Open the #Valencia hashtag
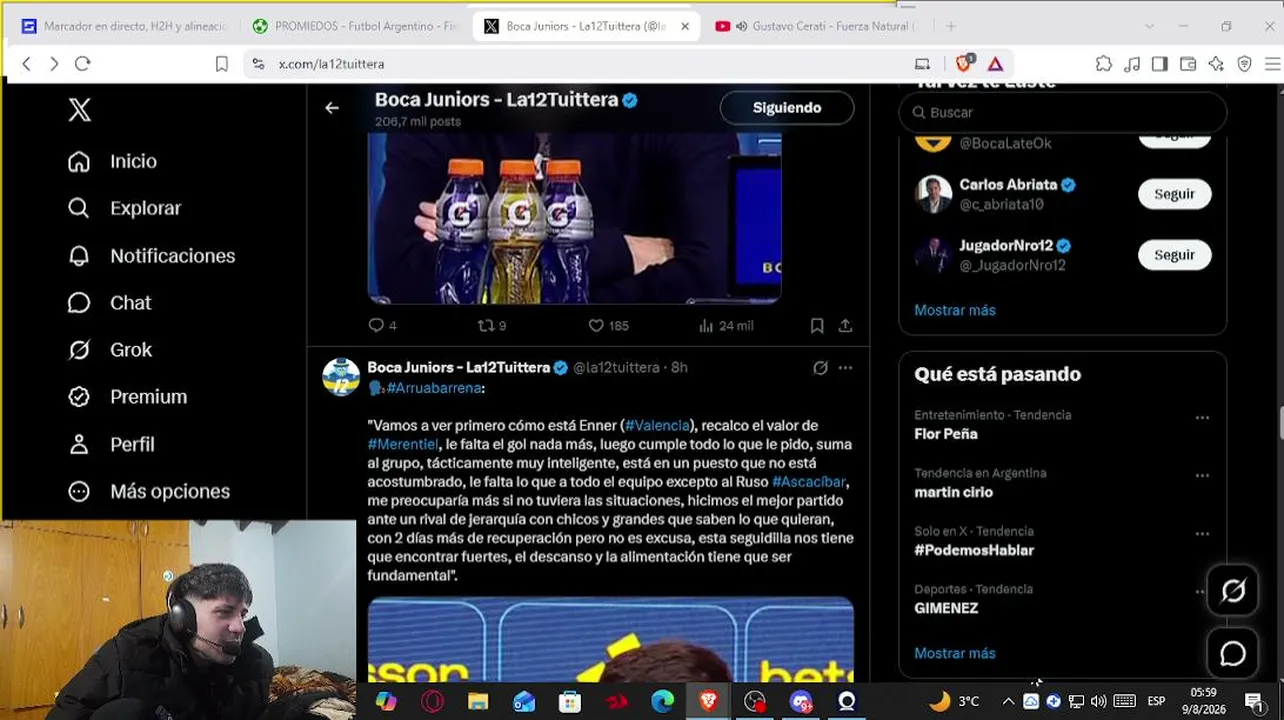The image size is (1284, 720). 657,425
